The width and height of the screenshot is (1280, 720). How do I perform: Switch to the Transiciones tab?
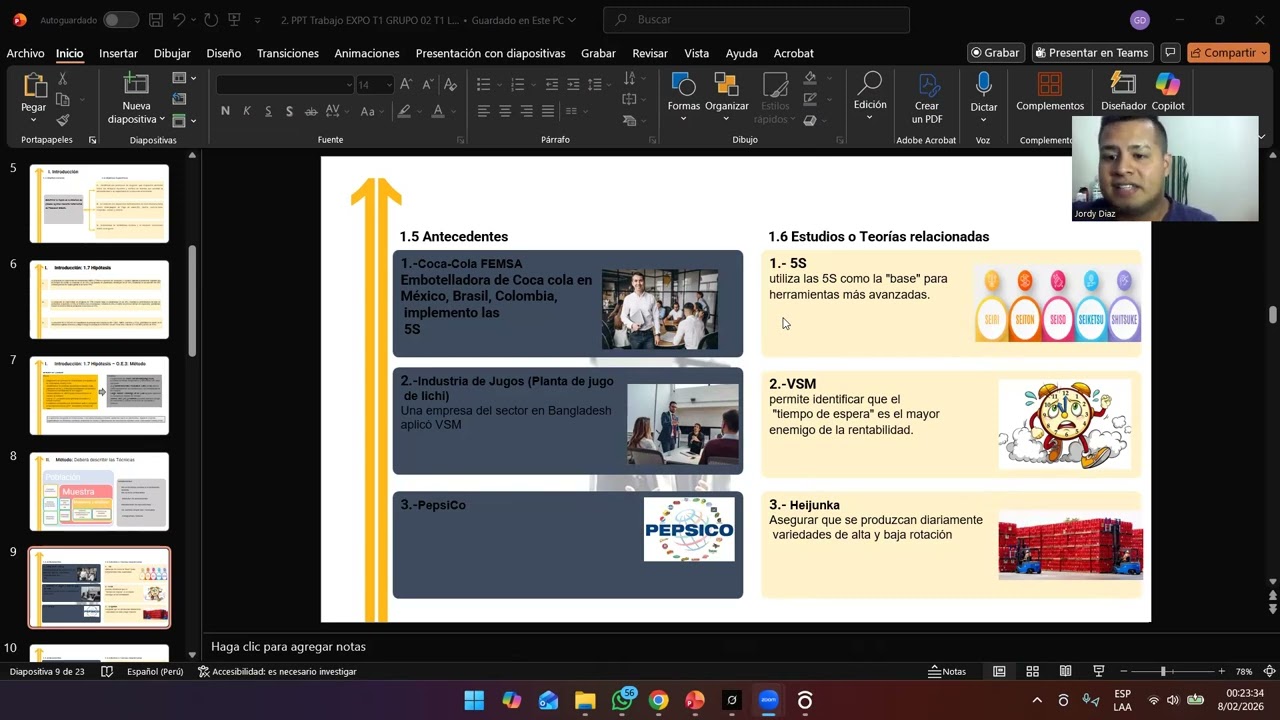288,53
